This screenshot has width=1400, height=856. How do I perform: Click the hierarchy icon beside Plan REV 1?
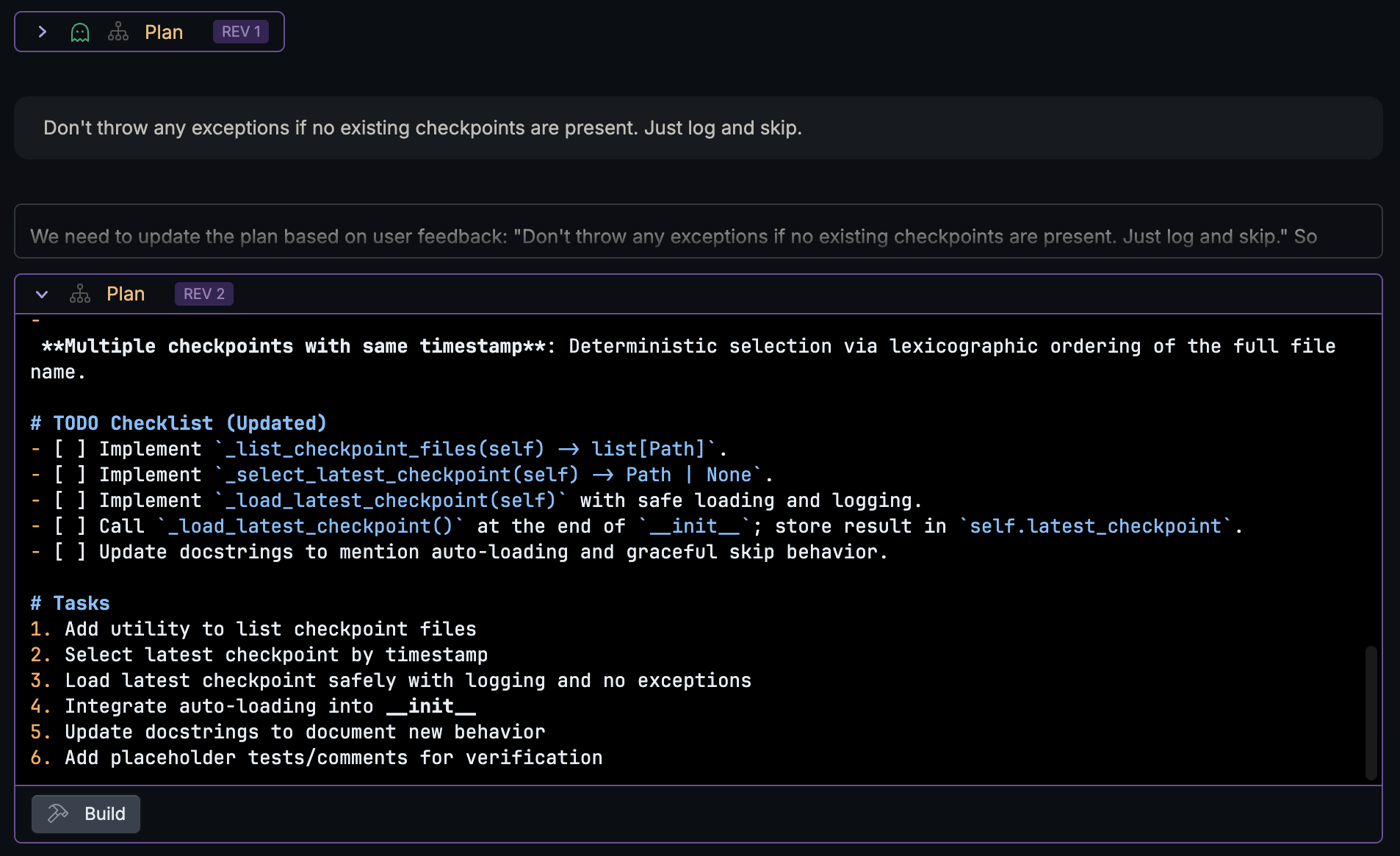(118, 32)
